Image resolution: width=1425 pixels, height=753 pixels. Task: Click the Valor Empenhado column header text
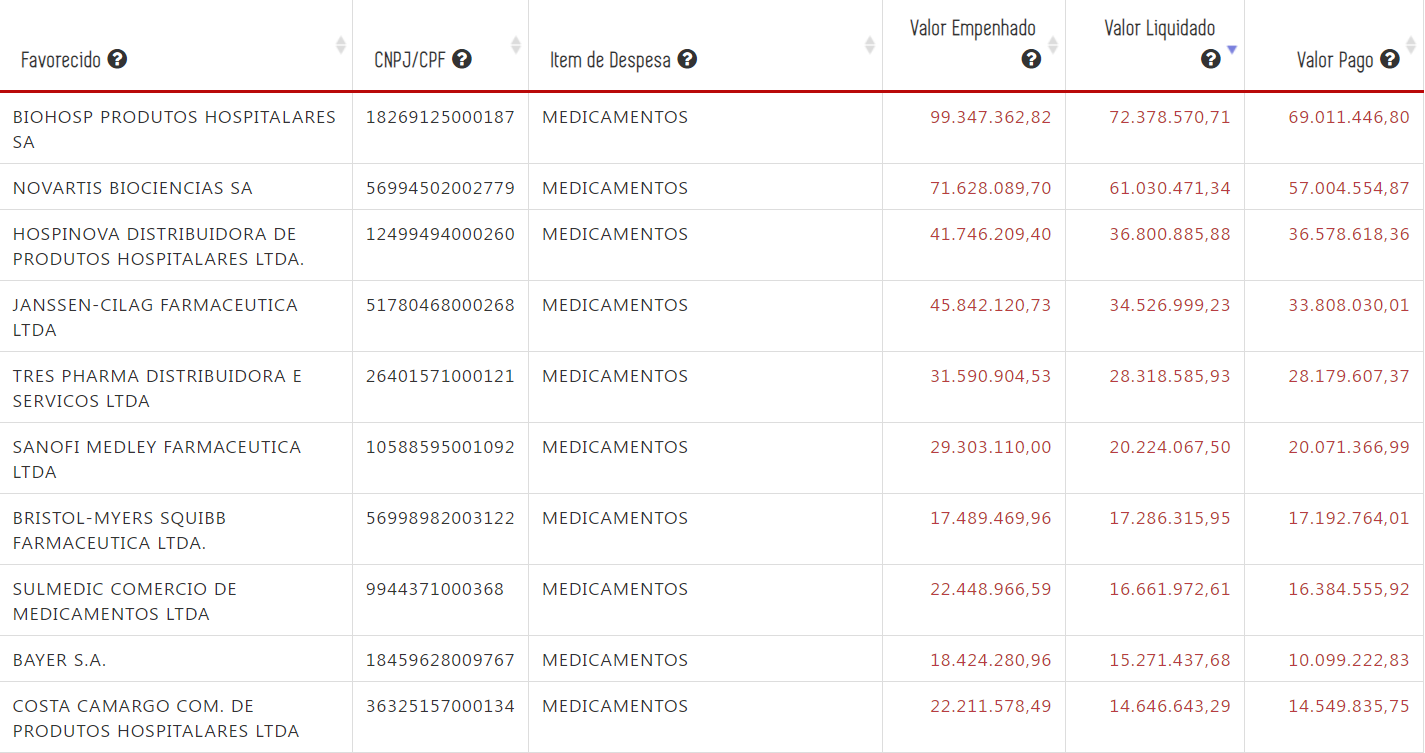coord(972,28)
